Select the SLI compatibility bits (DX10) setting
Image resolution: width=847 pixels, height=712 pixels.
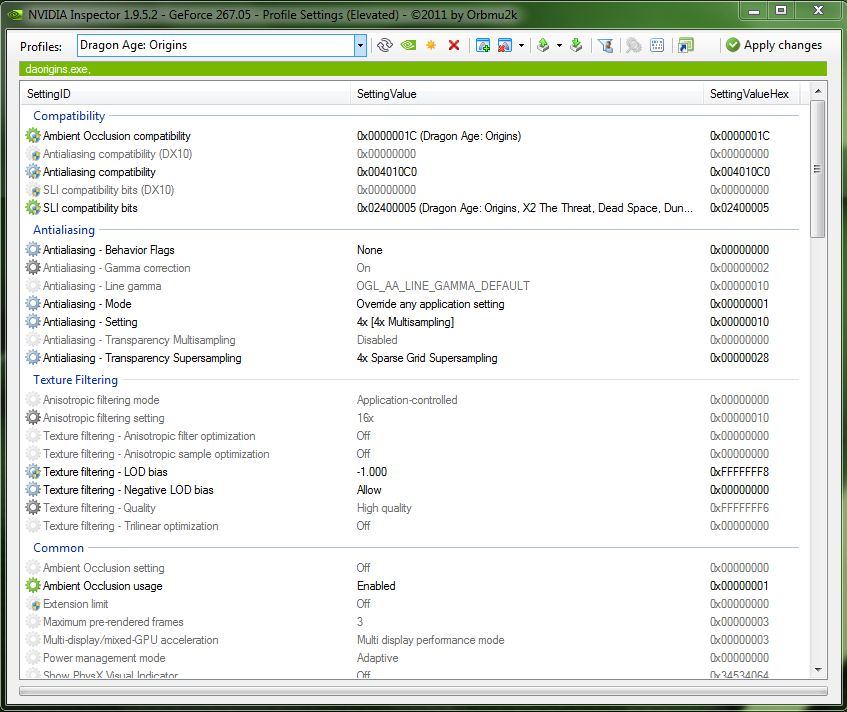tap(108, 190)
